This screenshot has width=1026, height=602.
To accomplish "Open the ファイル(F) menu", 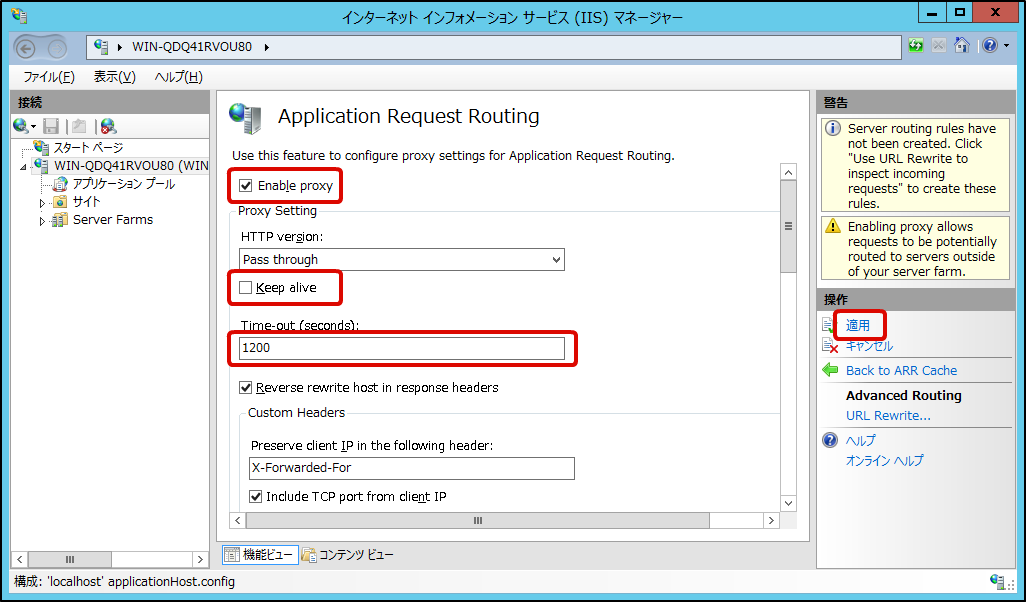I will point(49,77).
